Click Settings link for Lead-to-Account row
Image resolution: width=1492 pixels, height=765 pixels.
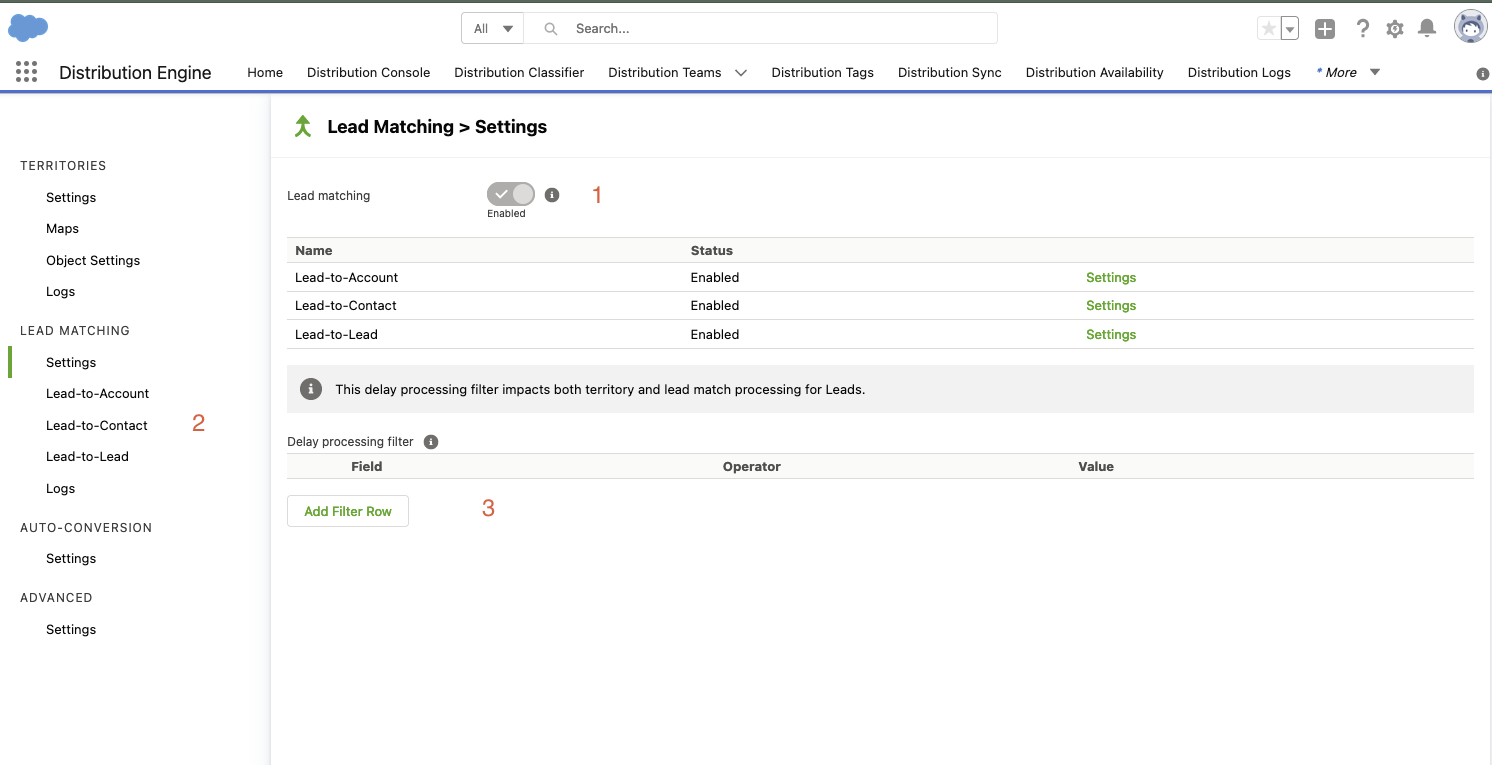click(1111, 278)
